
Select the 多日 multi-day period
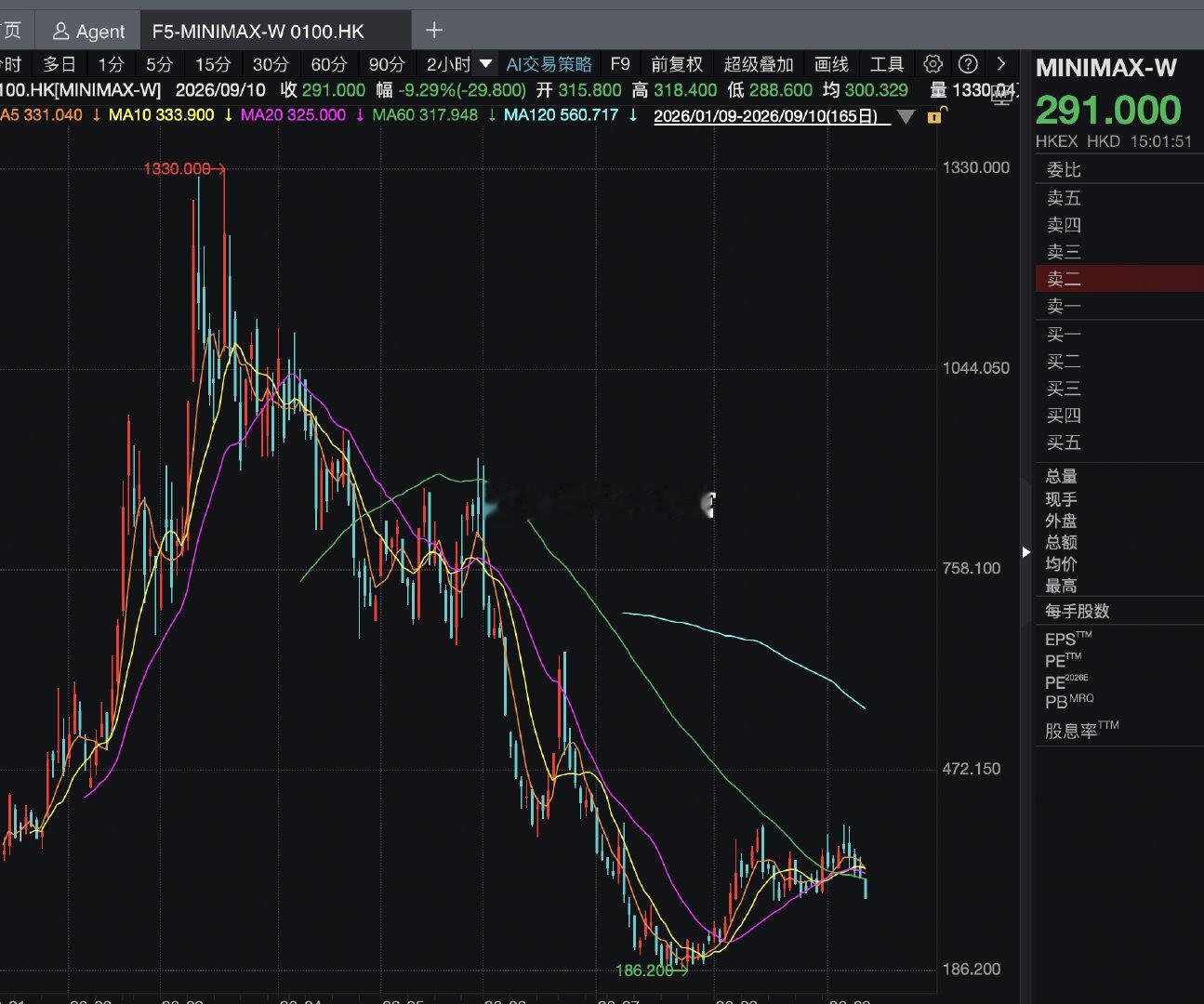tap(60, 64)
